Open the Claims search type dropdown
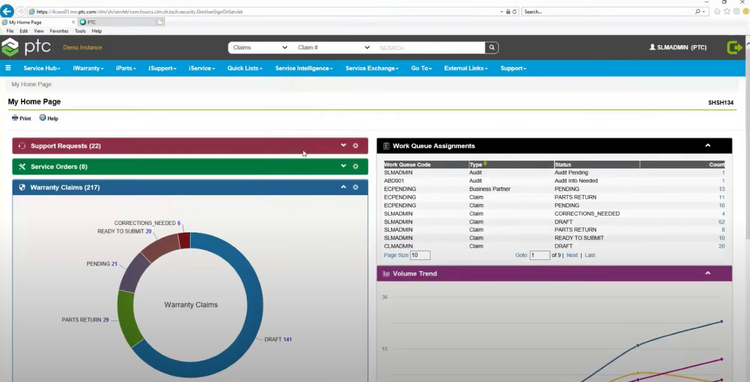Screen dimensions: 750x382 click(260, 47)
